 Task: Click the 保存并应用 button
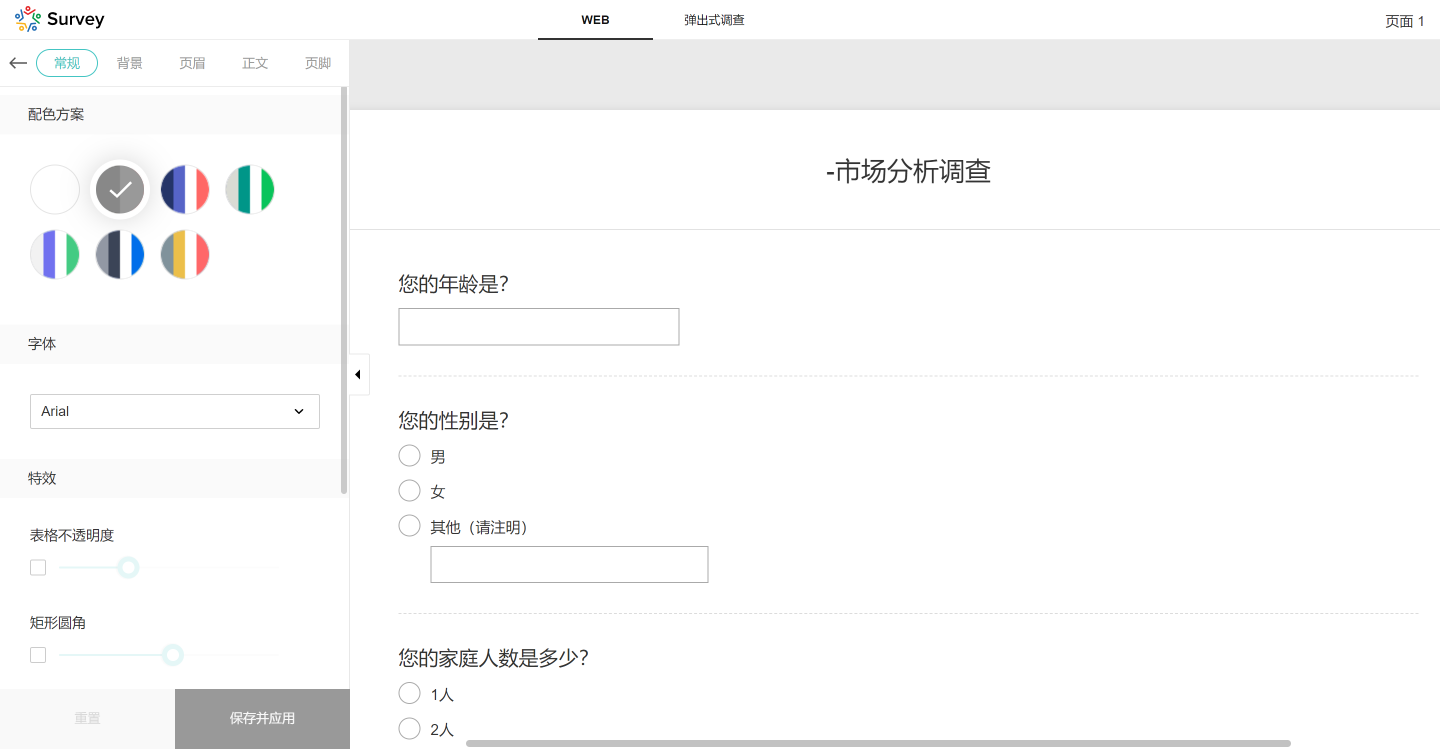point(262,718)
